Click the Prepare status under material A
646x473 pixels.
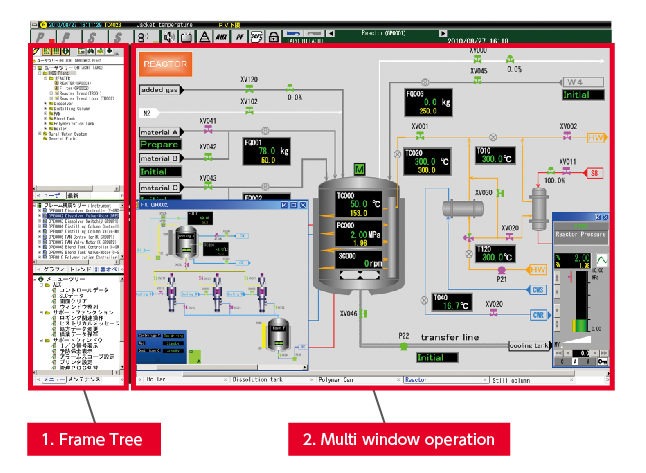click(159, 145)
